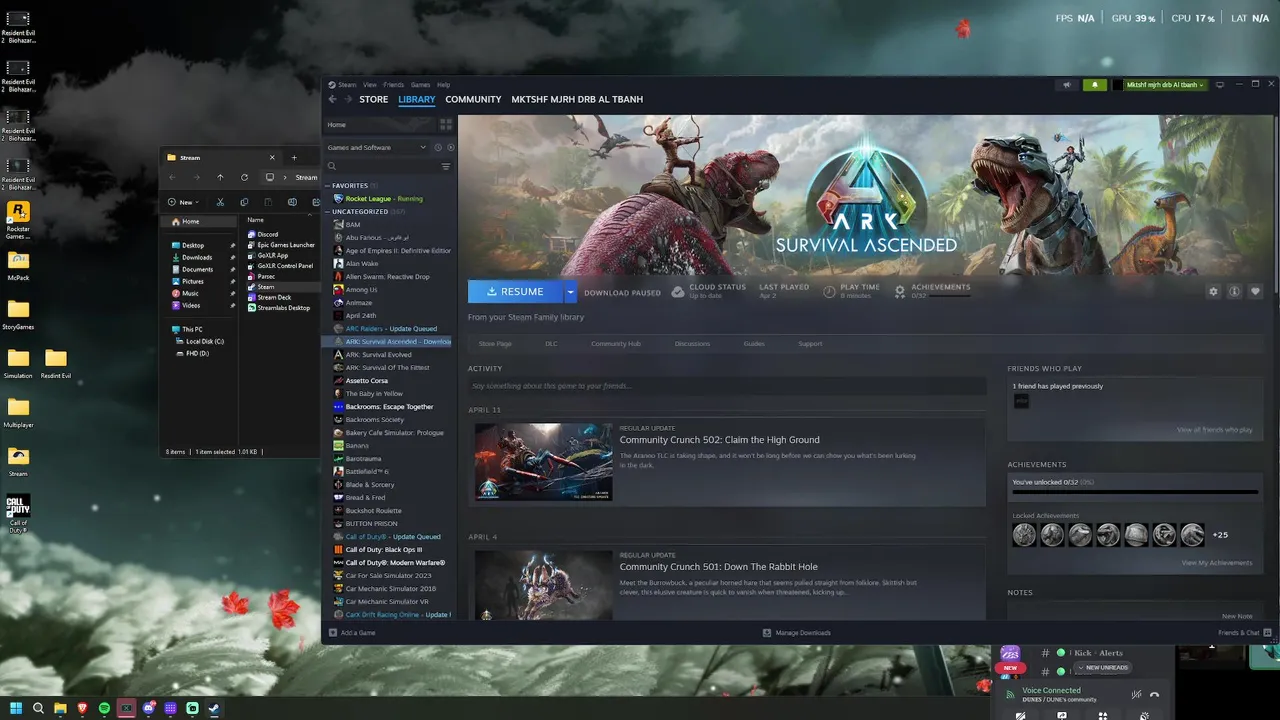Open Manage Downloads

tap(797, 633)
